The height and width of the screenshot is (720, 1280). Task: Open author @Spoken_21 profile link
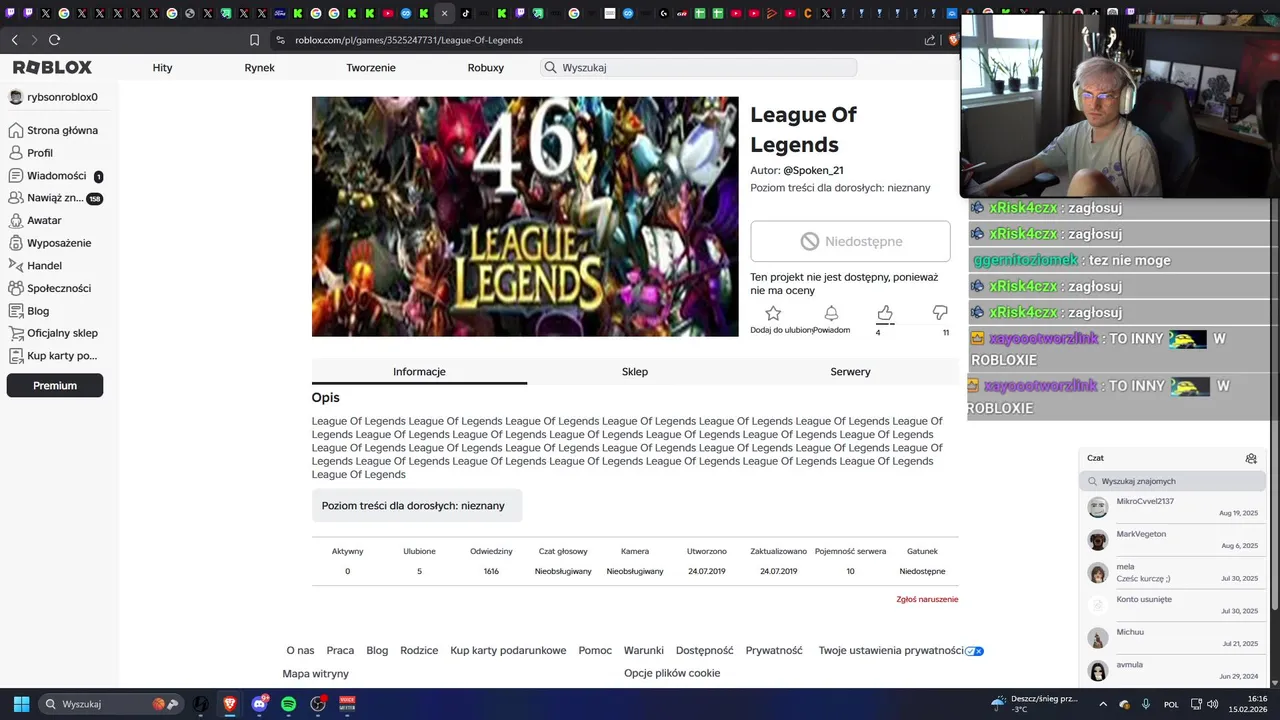813,170
